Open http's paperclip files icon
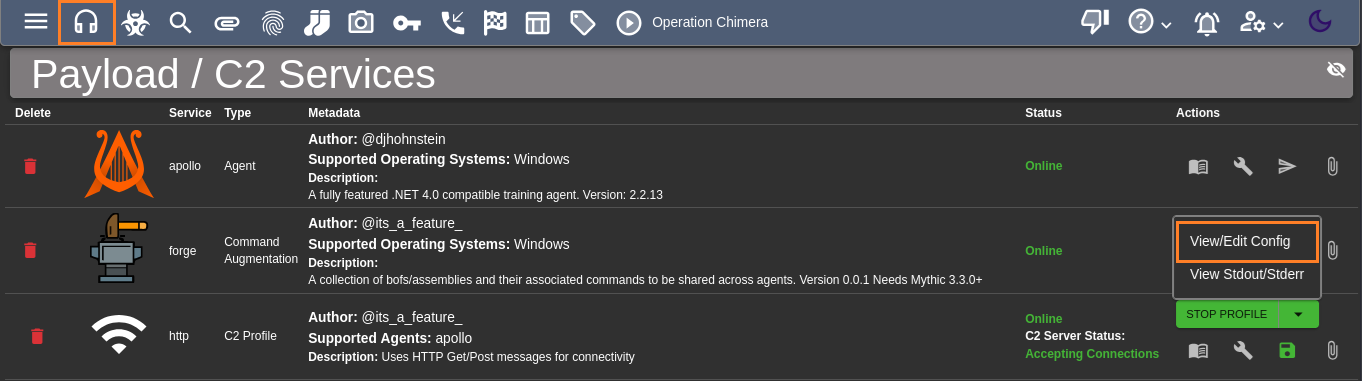Image resolution: width=1362 pixels, height=381 pixels. tap(1332, 350)
